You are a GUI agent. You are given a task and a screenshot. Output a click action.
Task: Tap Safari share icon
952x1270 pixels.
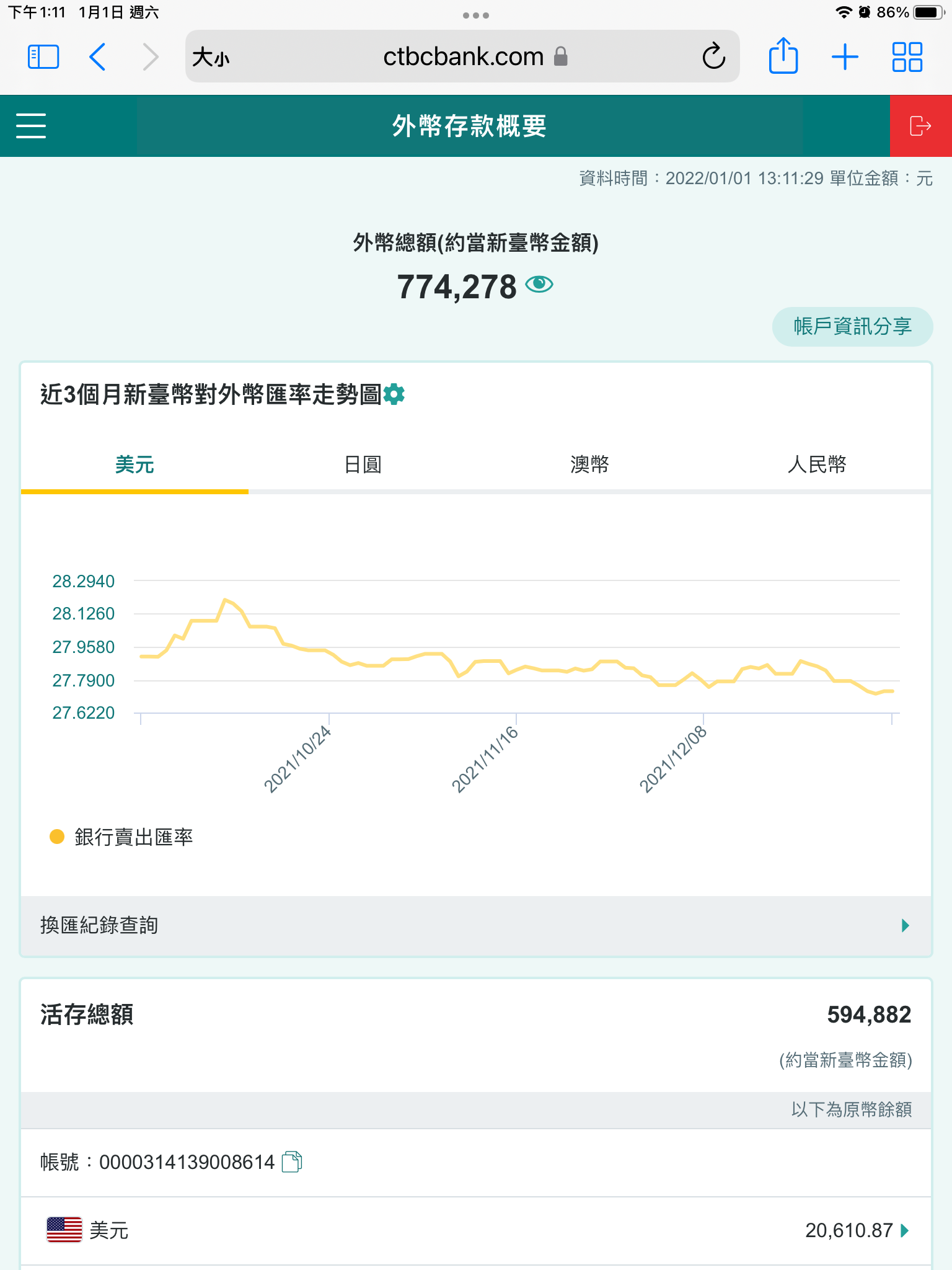[783, 57]
